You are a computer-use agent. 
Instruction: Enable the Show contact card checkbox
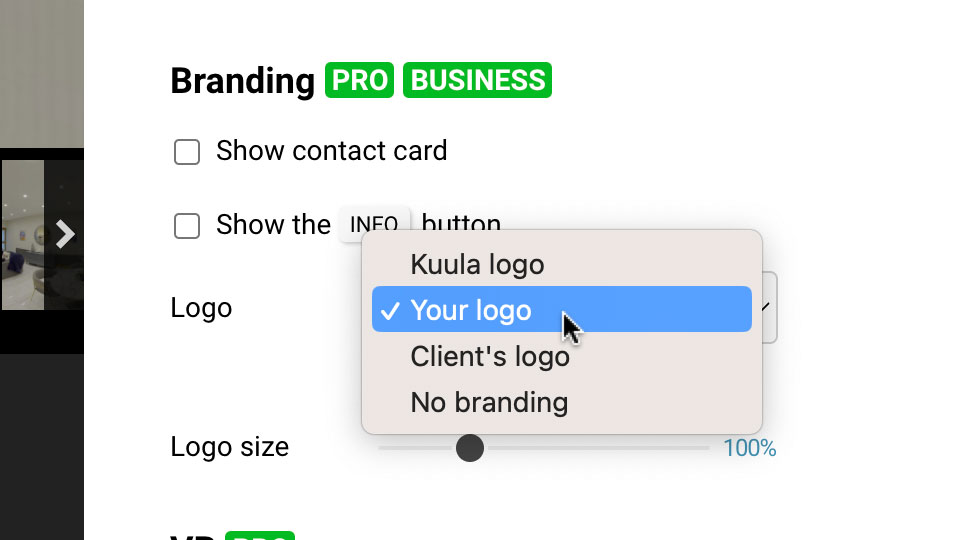click(187, 152)
